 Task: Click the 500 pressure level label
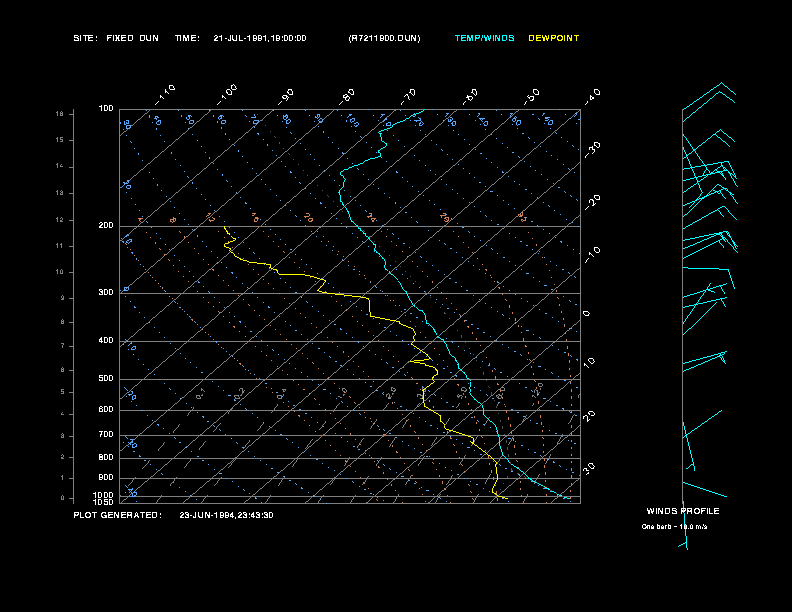(106, 378)
